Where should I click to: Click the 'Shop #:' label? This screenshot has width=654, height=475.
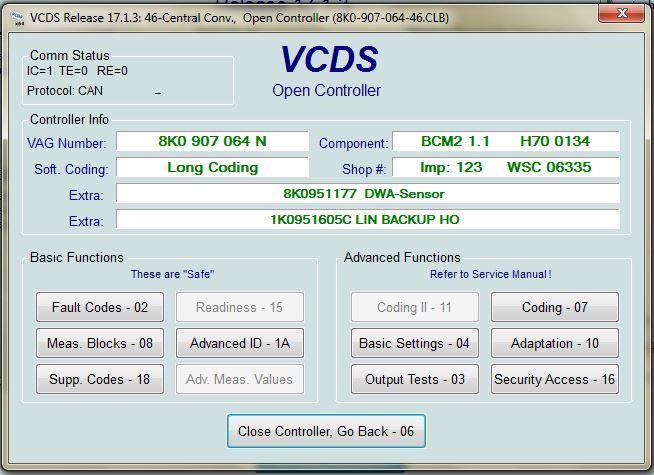point(364,169)
